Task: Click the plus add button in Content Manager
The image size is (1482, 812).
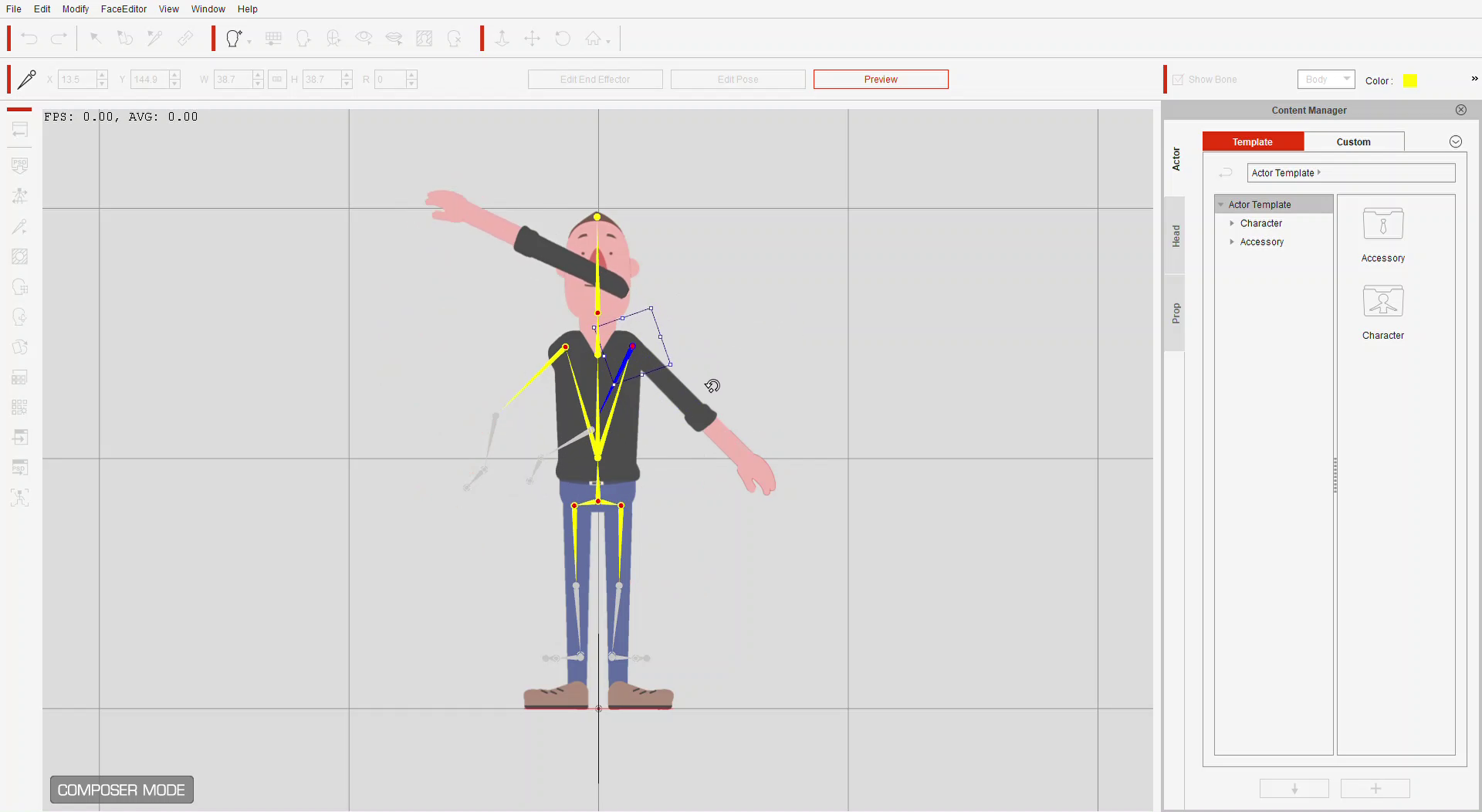Action: 1375,788
